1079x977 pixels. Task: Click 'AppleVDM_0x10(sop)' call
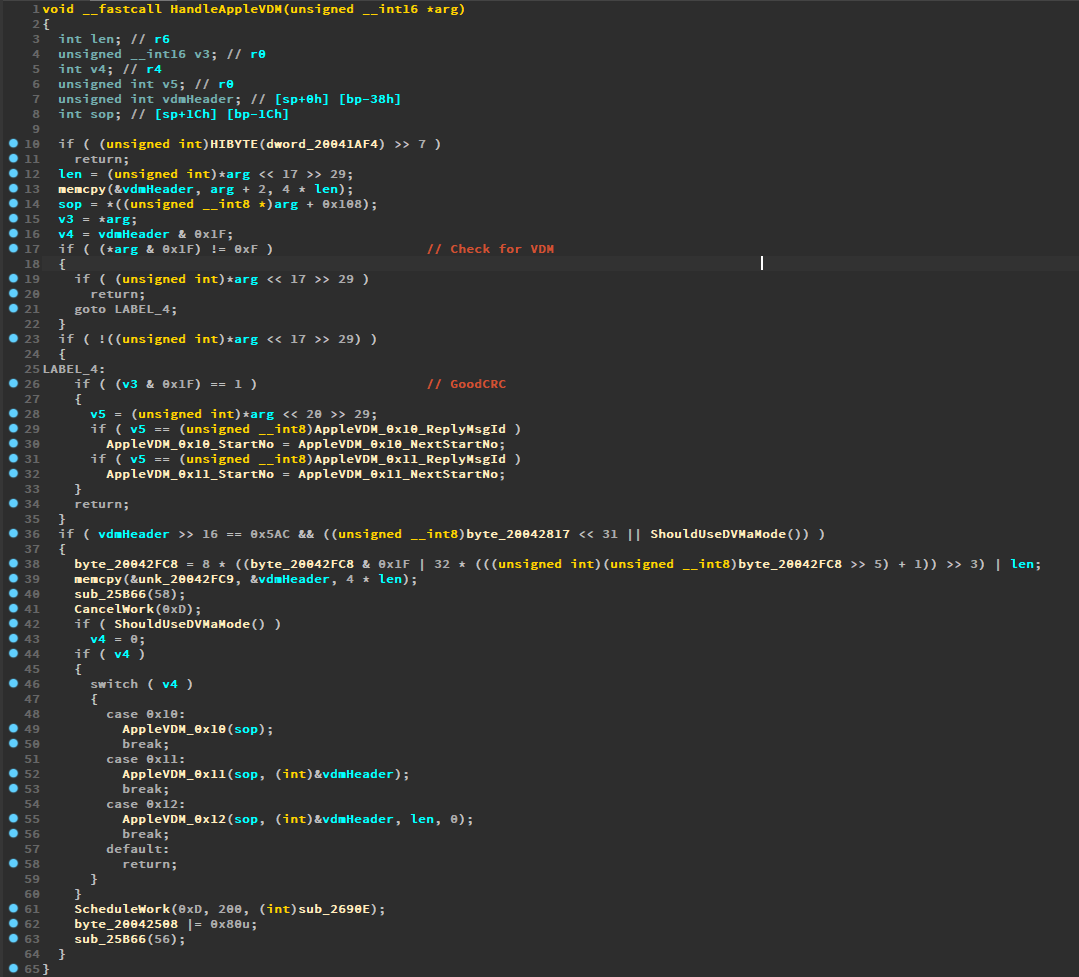tap(197, 729)
